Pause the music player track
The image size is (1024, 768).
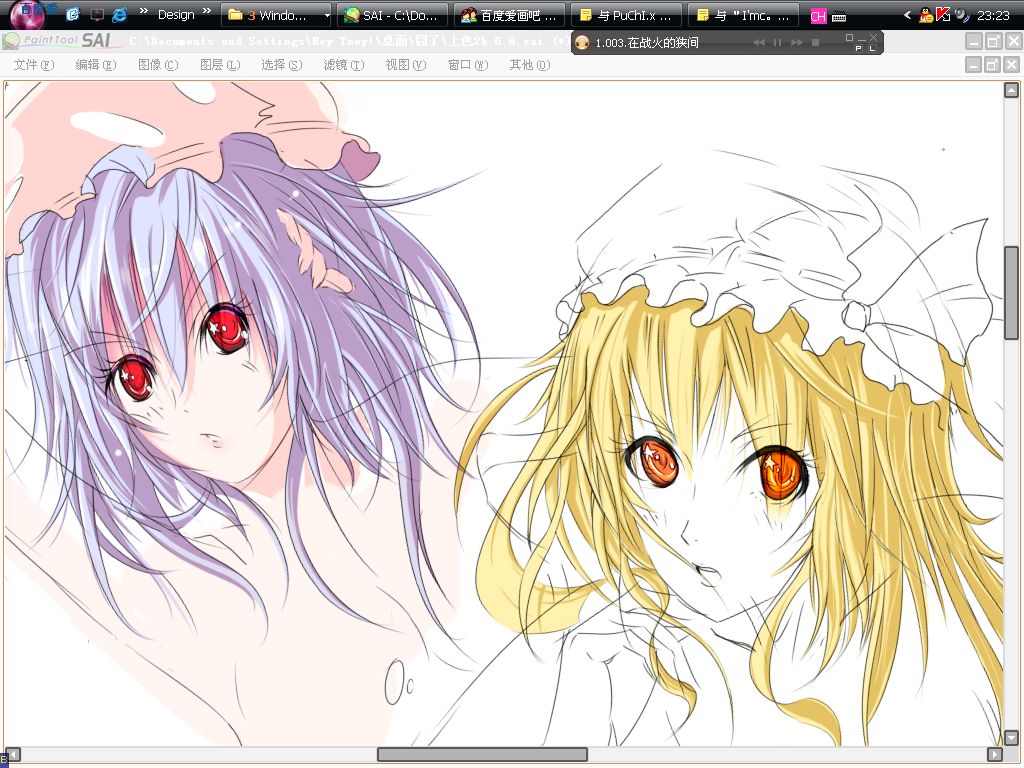click(x=778, y=42)
